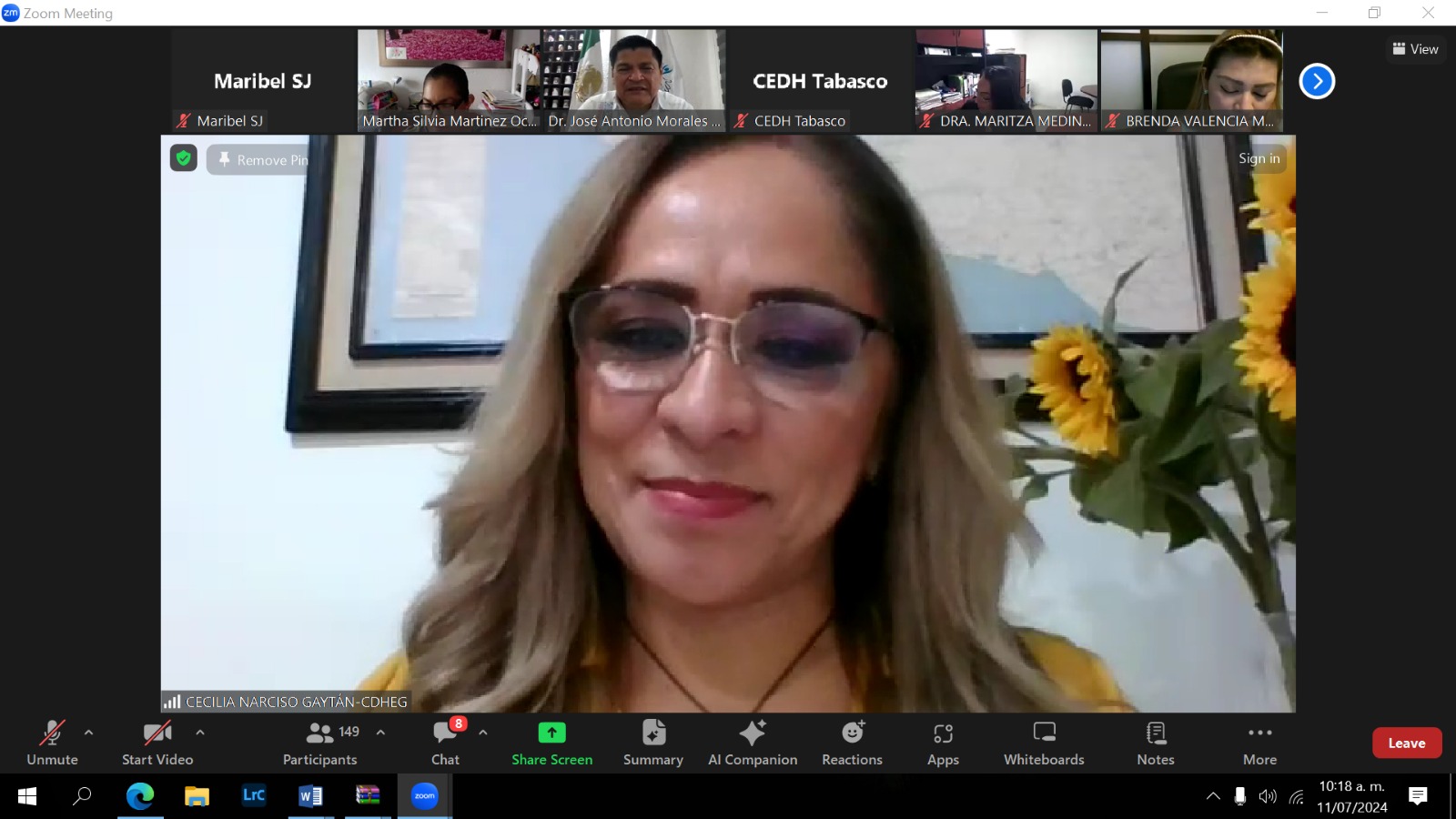Start Video camera toggle
This screenshot has width=1456, height=819.
pos(157,743)
